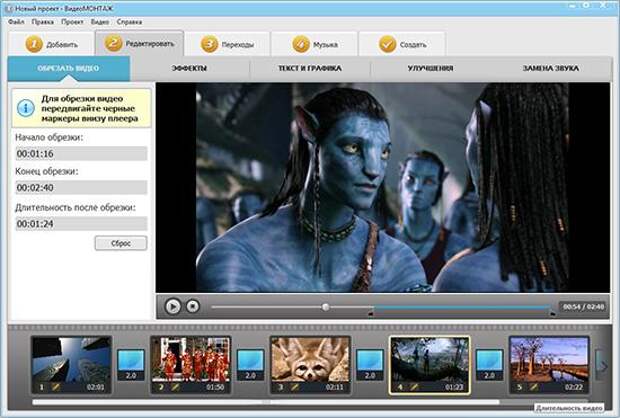Click the right black trim marker
The height and width of the screenshot is (418, 620).
coord(552,314)
